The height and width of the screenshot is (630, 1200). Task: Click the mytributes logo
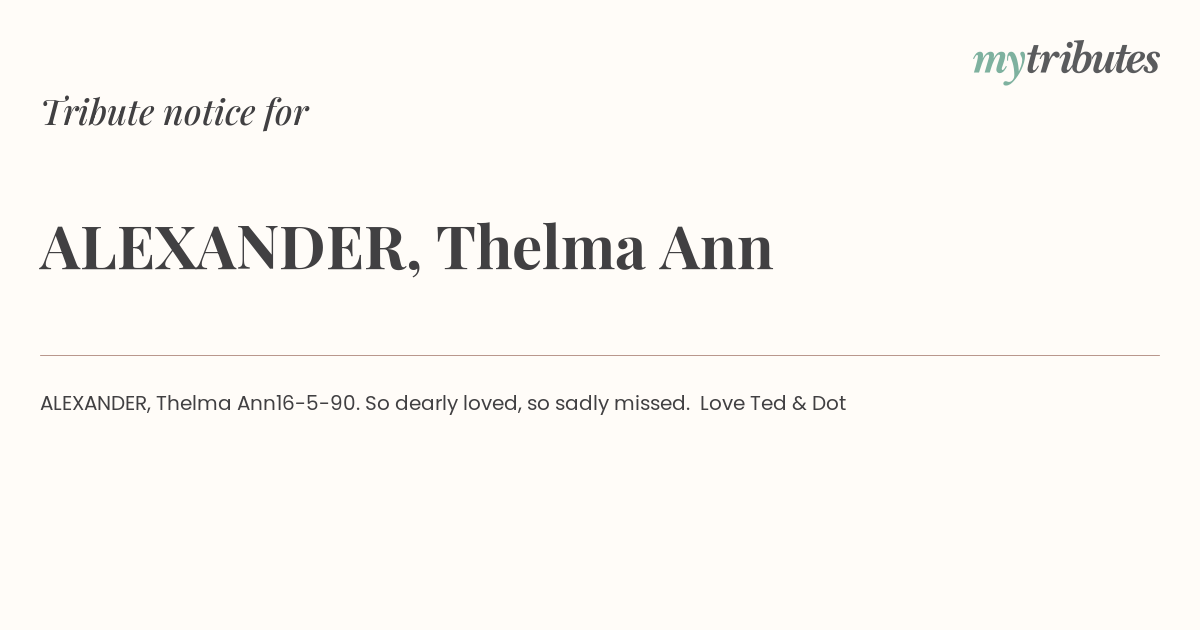pos(1066,61)
